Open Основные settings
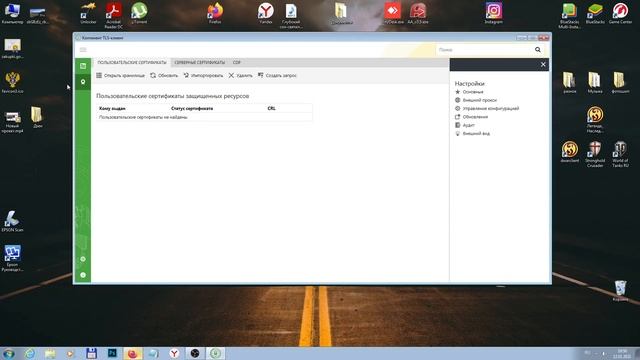The image size is (640, 360). (x=469, y=92)
